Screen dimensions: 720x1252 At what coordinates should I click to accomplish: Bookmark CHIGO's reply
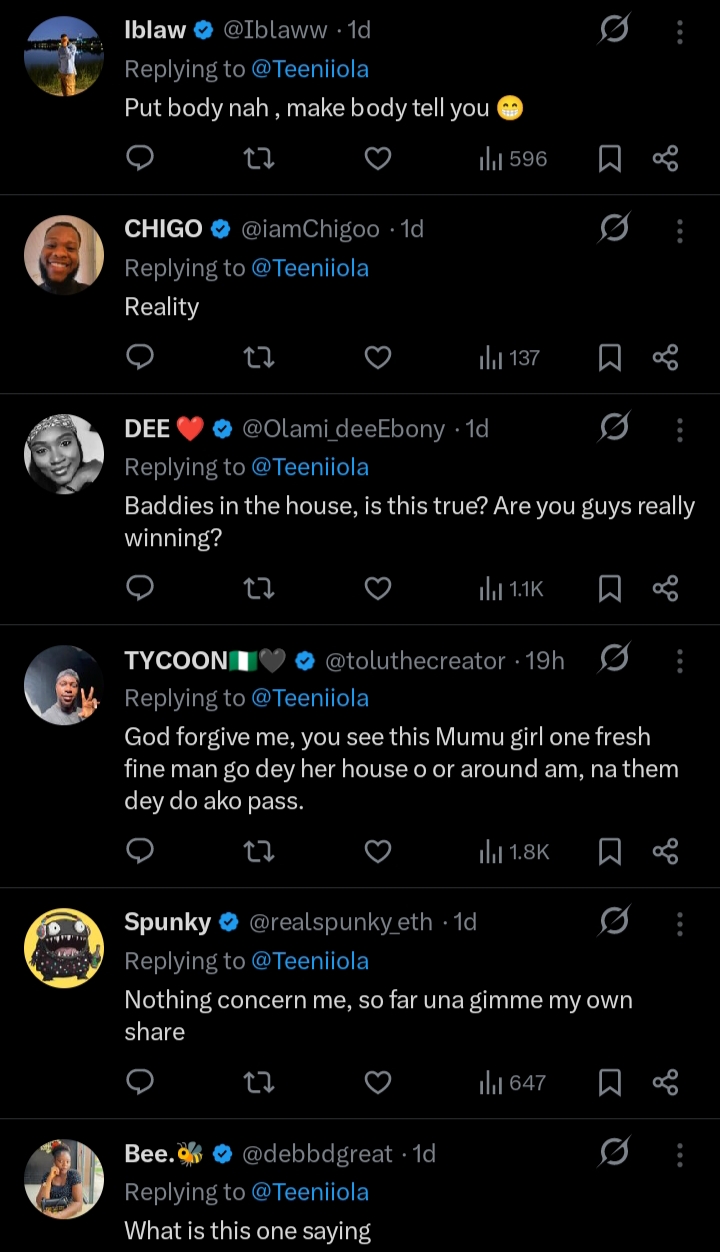click(x=609, y=357)
